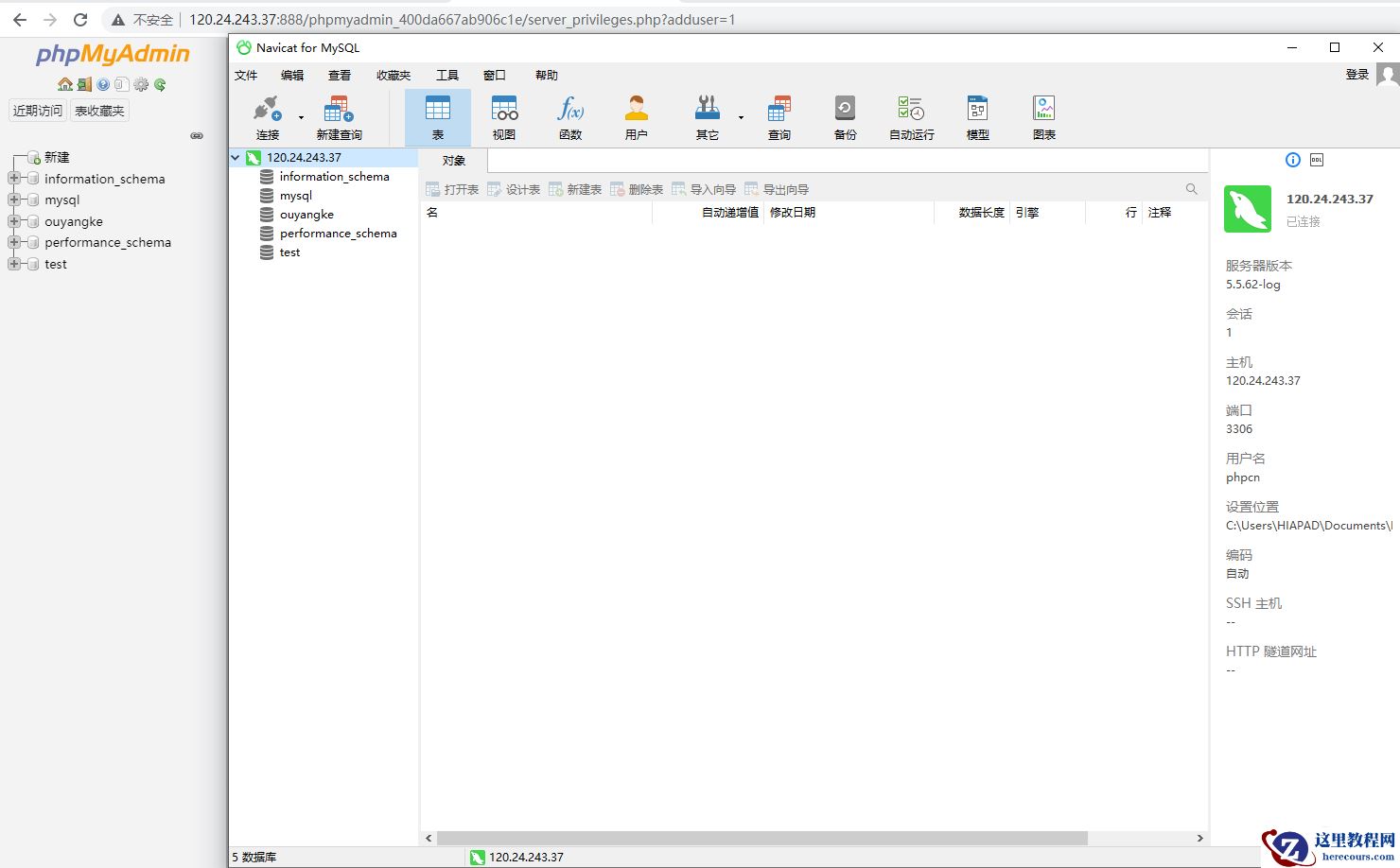The height and width of the screenshot is (868, 1400).
Task: Click the phpMyAdmin link-with-main-panel chain icon
Action: coord(197,135)
